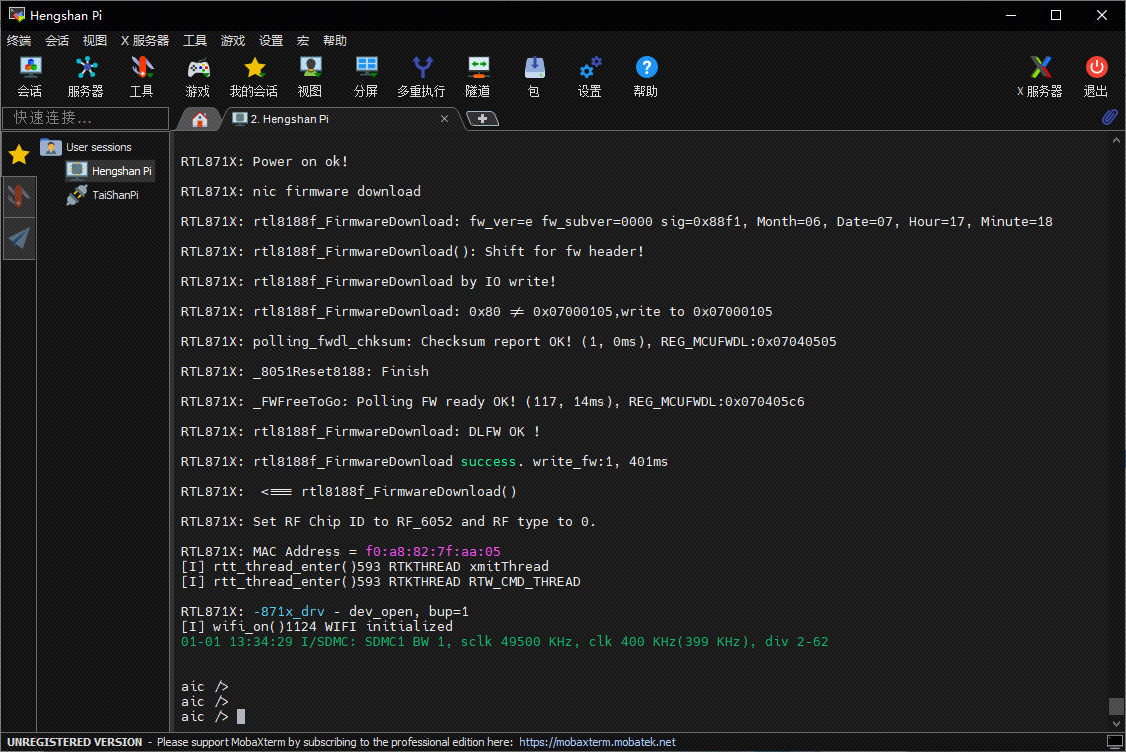The width and height of the screenshot is (1126, 752).
Task: Expand the User sessions folder
Action: 86,147
